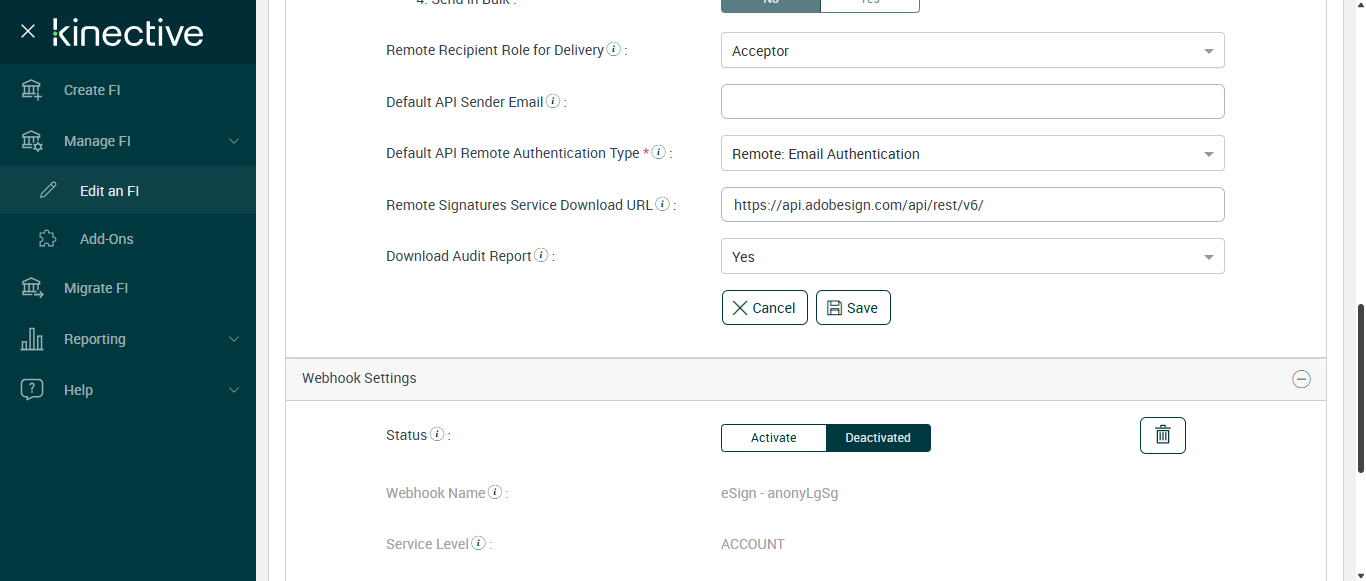
Task: Select the Deactivated status option
Action: click(878, 438)
